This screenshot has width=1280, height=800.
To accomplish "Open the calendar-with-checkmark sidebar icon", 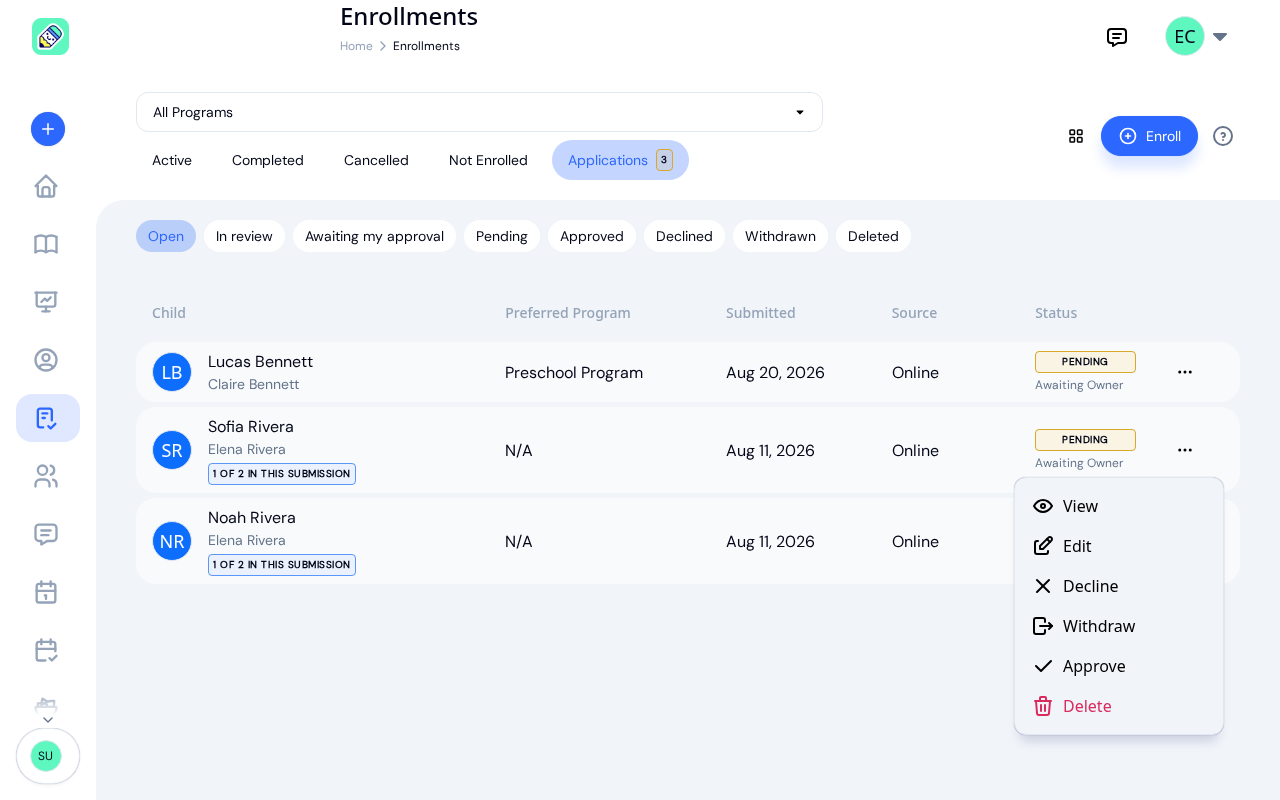I will click(46, 650).
